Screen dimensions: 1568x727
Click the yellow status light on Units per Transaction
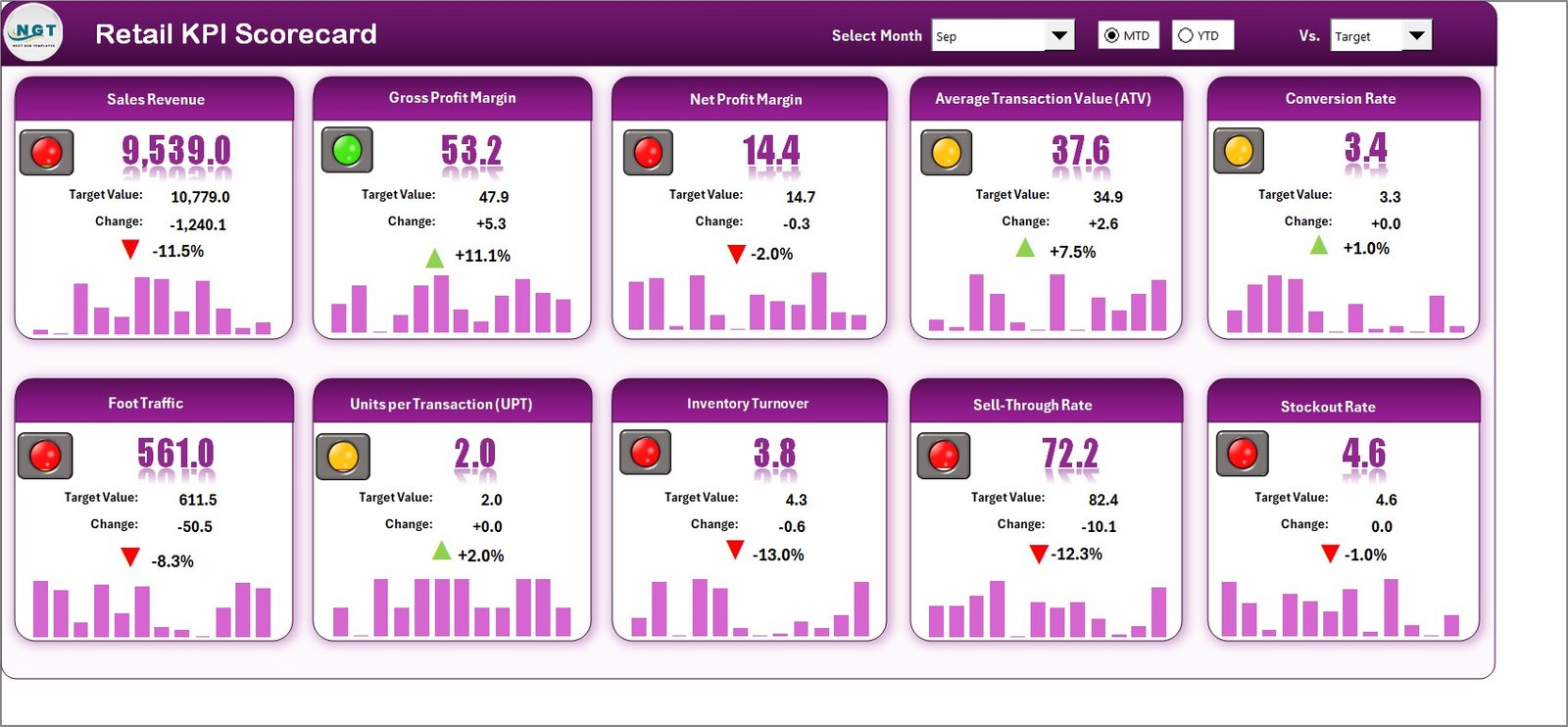click(x=343, y=457)
